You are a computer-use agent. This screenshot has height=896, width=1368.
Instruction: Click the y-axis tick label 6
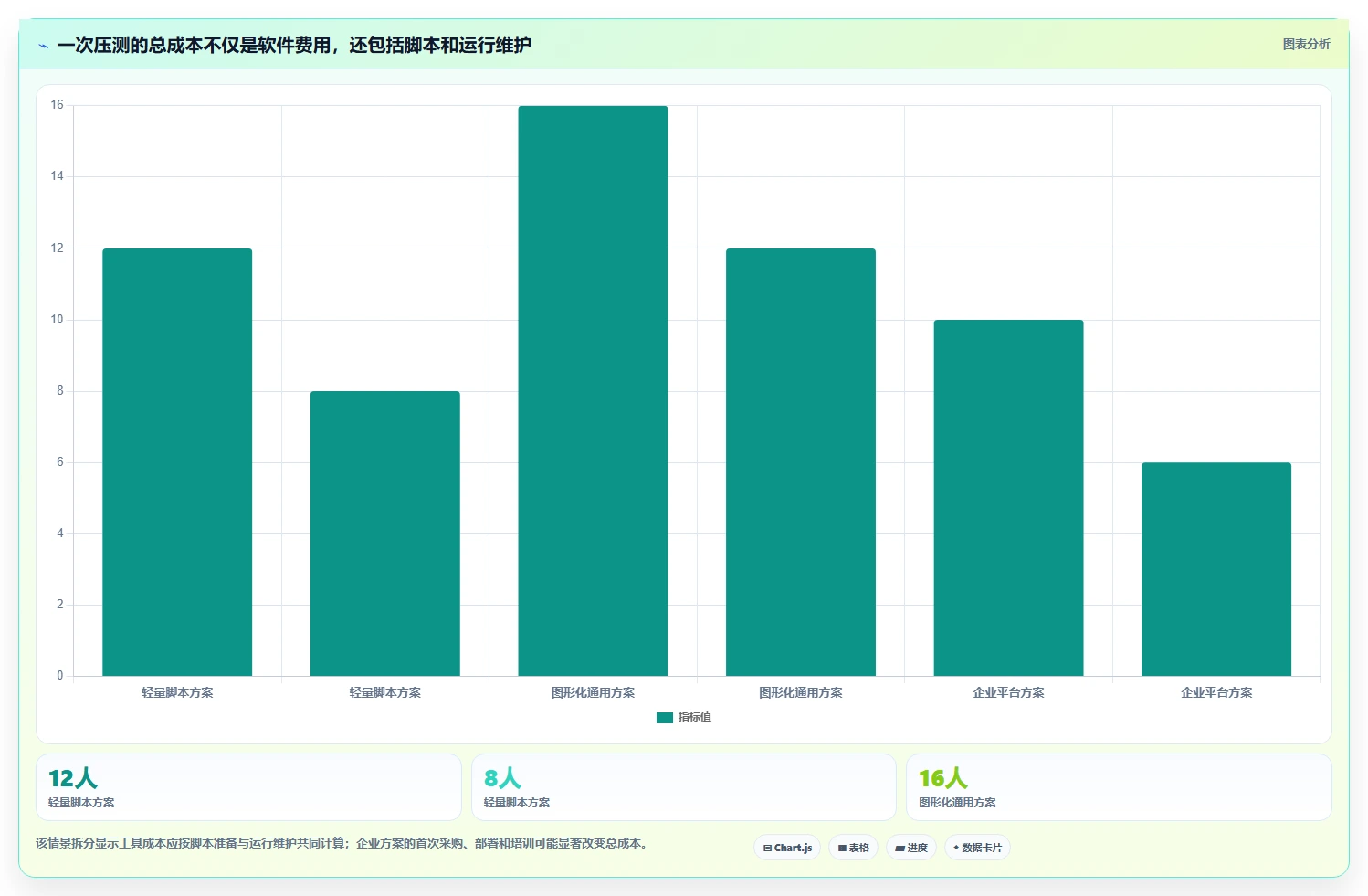[60, 462]
